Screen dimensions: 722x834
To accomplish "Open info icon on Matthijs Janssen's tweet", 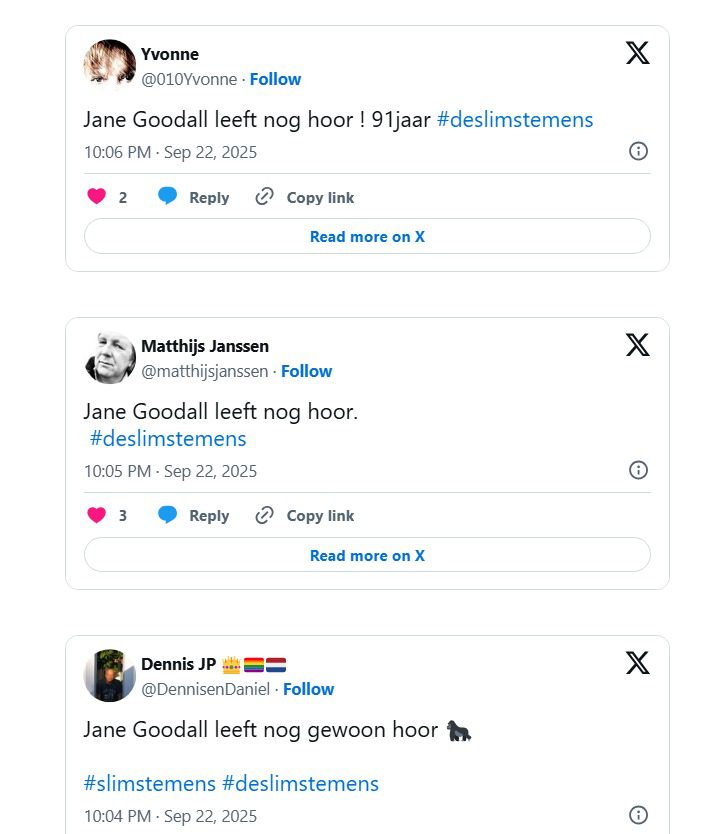I will pos(638,470).
